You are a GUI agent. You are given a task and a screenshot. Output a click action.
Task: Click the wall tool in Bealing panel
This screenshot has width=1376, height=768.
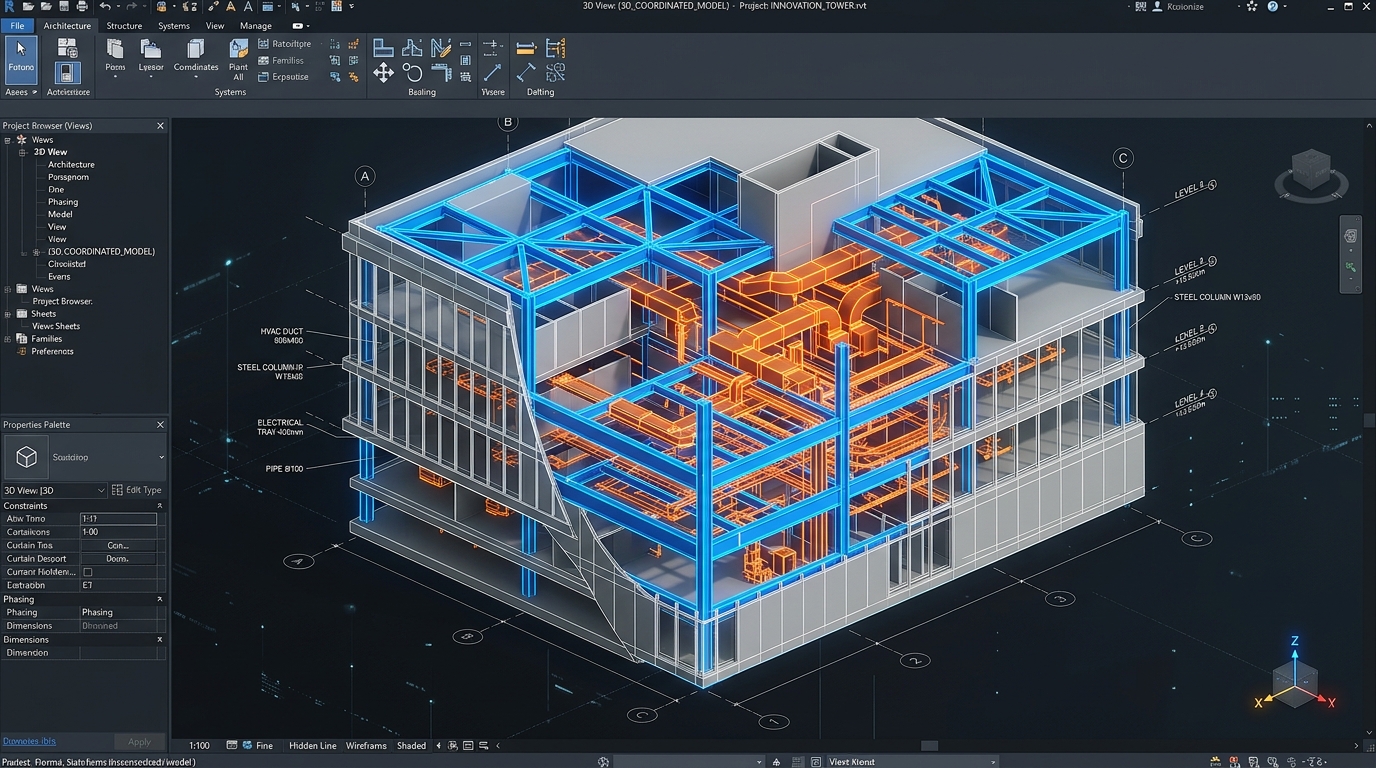pyautogui.click(x=383, y=47)
